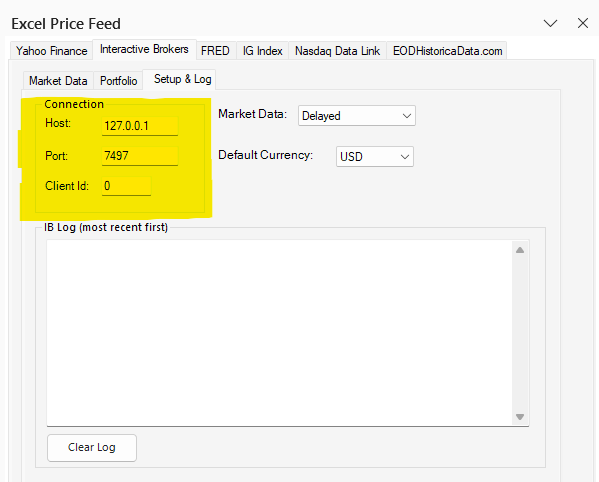Click the Port: label
Image resolution: width=599 pixels, height=482 pixels.
pyautogui.click(x=57, y=156)
